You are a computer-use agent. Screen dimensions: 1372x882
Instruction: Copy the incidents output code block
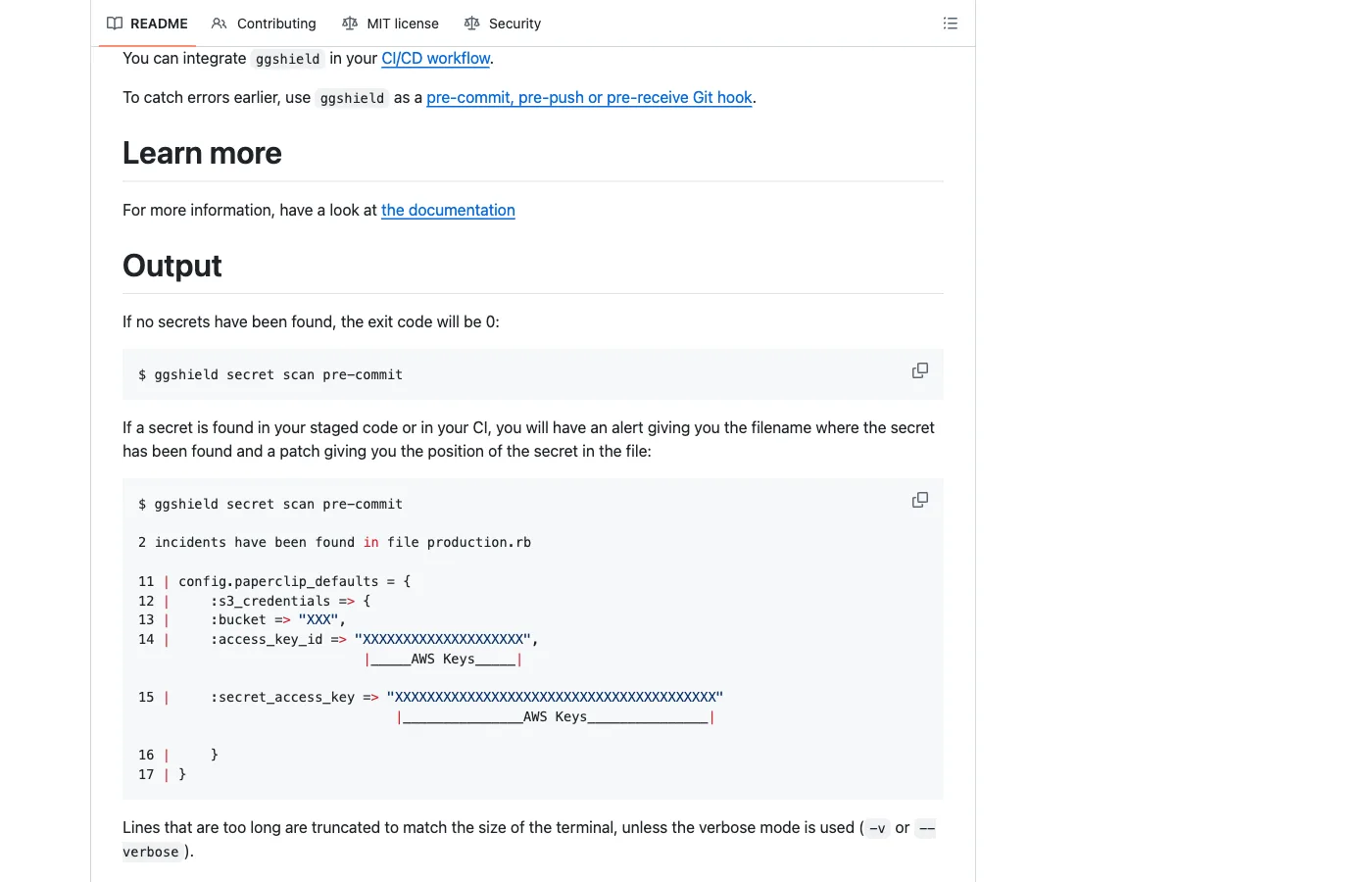(919, 500)
